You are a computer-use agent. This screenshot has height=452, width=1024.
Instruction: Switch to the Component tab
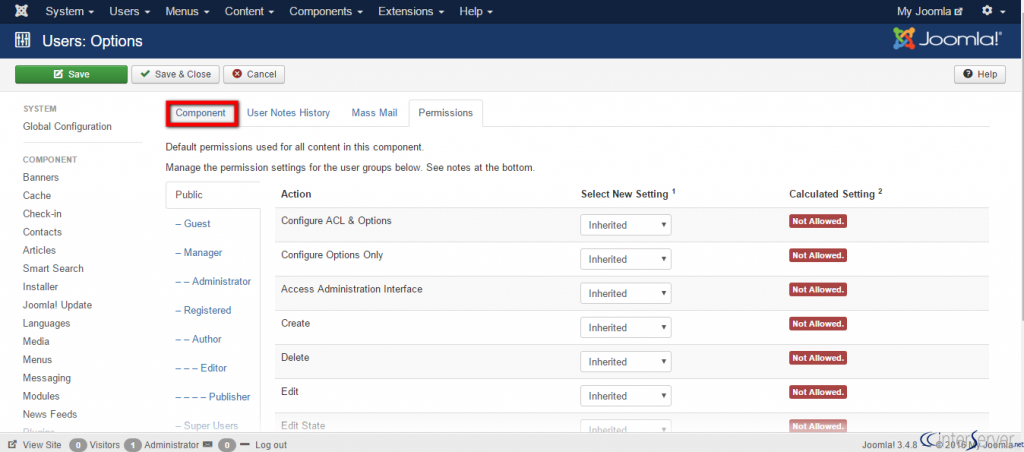[x=200, y=113]
